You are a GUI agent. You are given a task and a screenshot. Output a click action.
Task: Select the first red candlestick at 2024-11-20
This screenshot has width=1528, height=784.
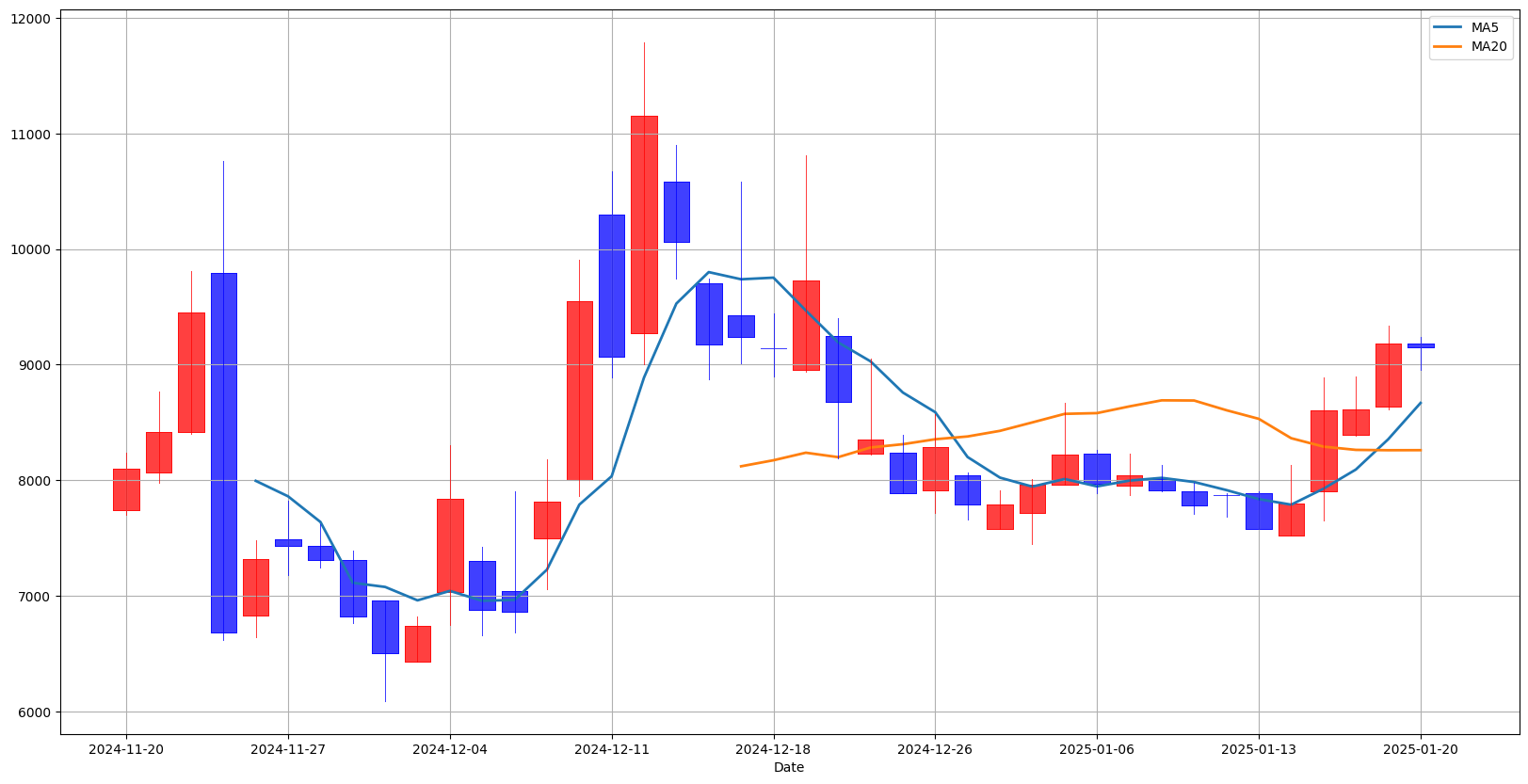126,489
